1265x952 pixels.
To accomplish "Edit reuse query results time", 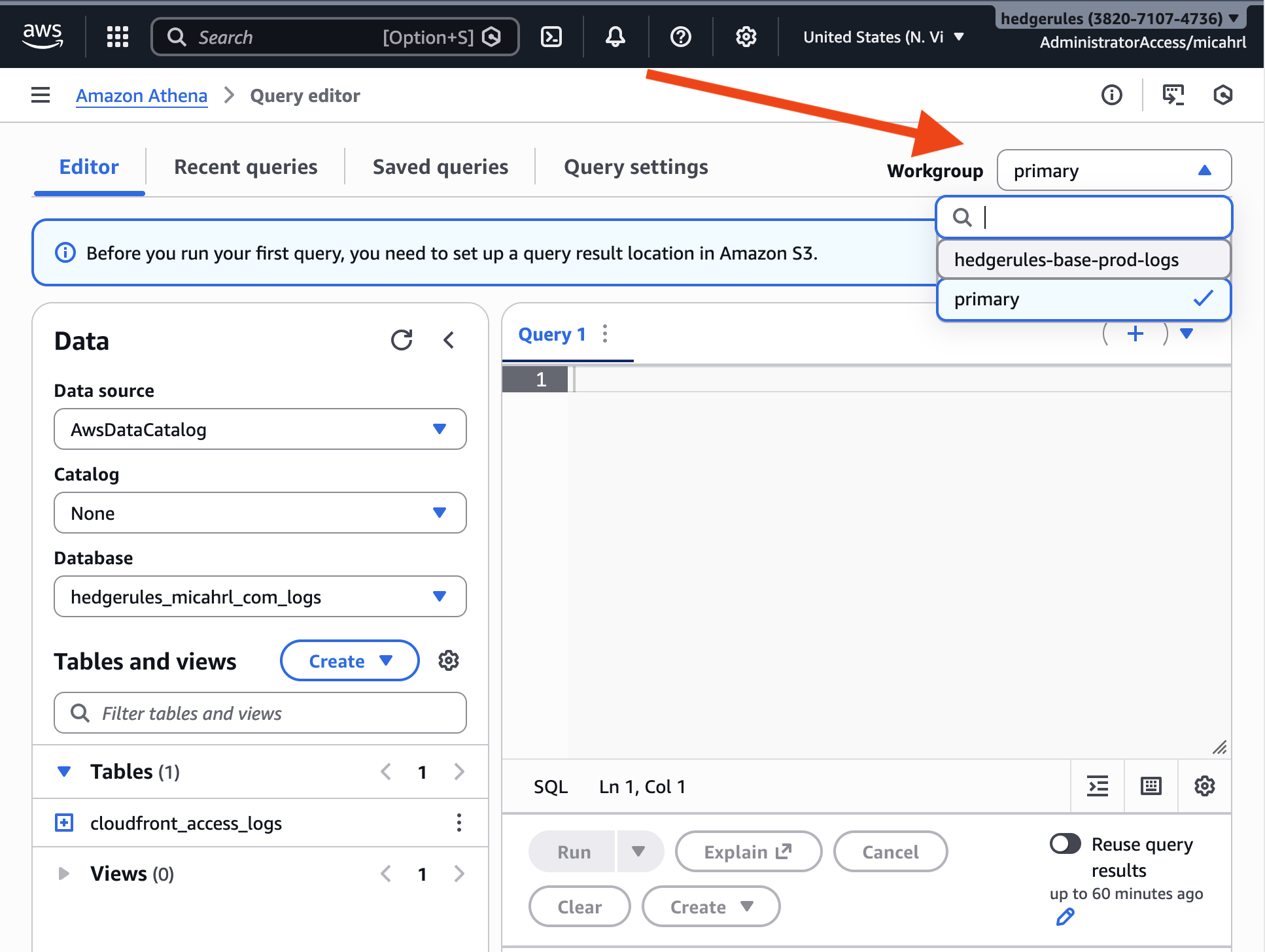I will tap(1065, 917).
